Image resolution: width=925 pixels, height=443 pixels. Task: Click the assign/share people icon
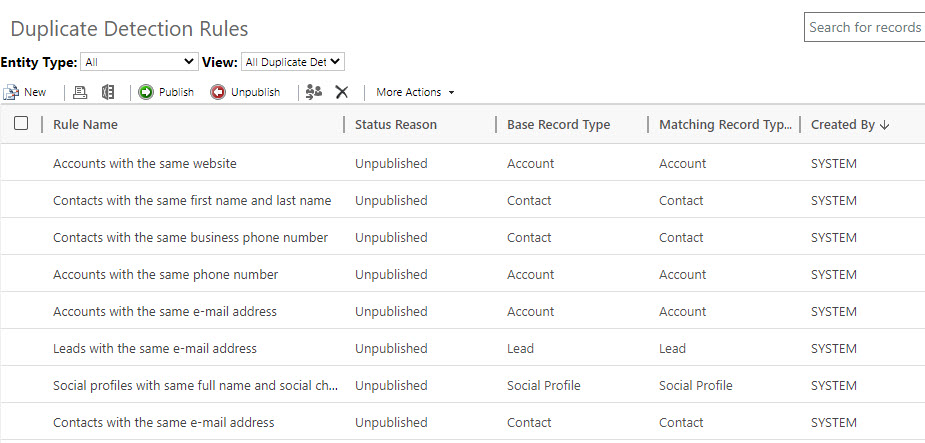314,92
